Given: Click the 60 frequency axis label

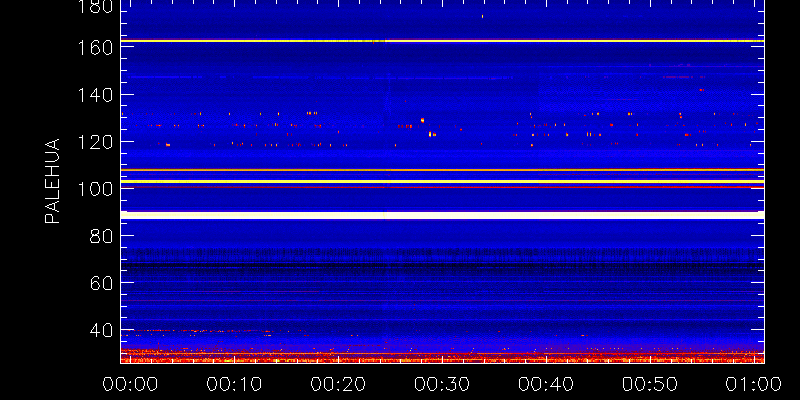Looking at the screenshot, I should click(x=101, y=283).
